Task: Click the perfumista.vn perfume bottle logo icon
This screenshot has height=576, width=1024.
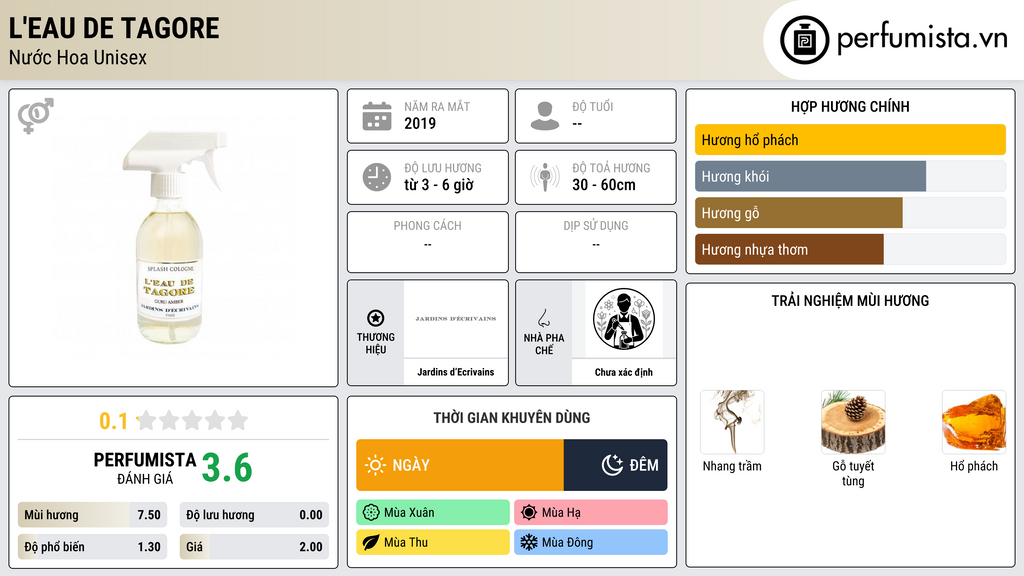Action: click(804, 40)
